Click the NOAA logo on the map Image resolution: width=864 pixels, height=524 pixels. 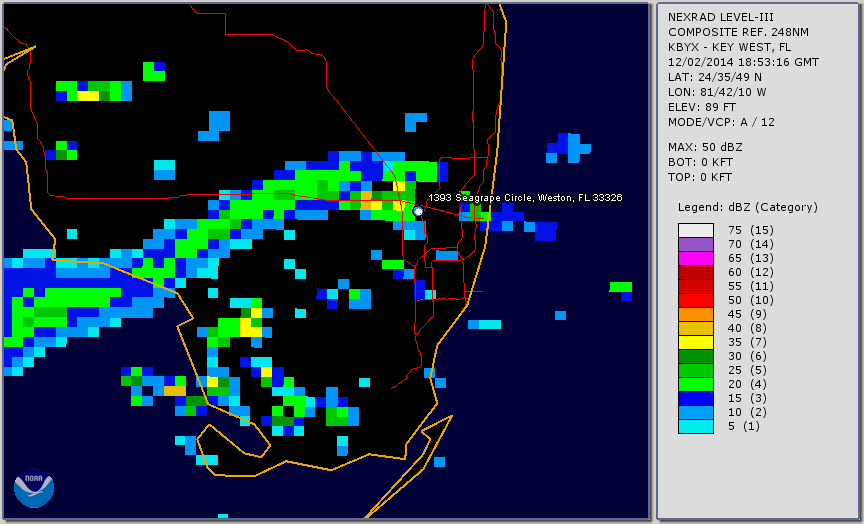[x=34, y=488]
